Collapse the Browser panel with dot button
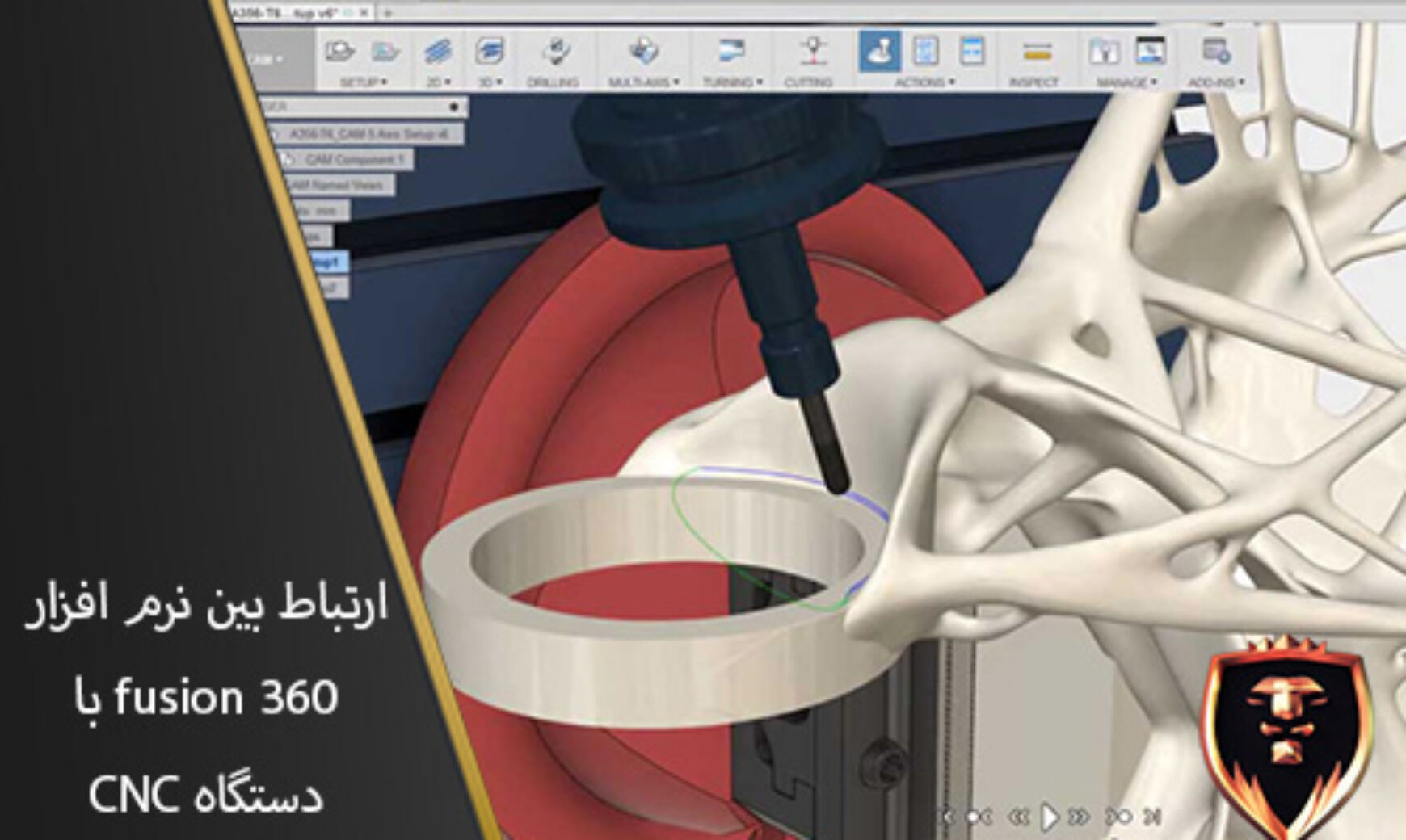The height and width of the screenshot is (840, 1406). (454, 107)
